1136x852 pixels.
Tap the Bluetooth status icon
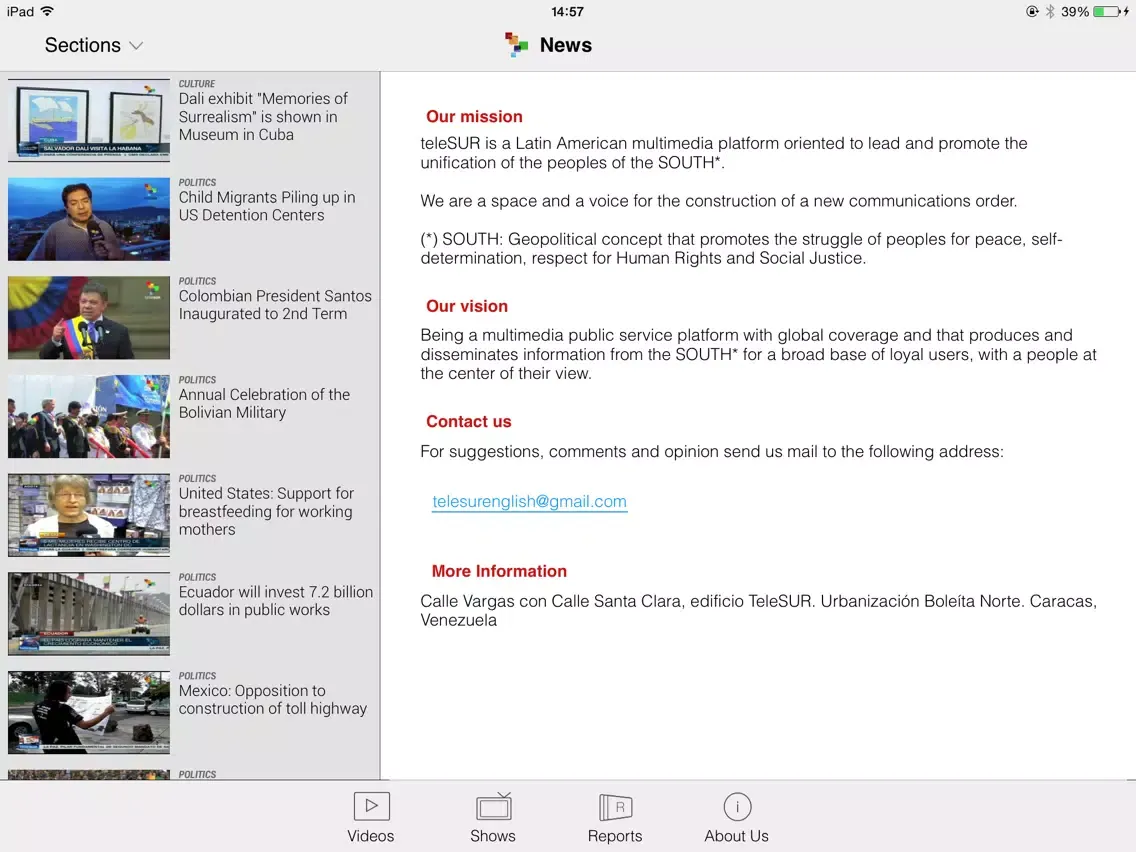coord(1049,12)
